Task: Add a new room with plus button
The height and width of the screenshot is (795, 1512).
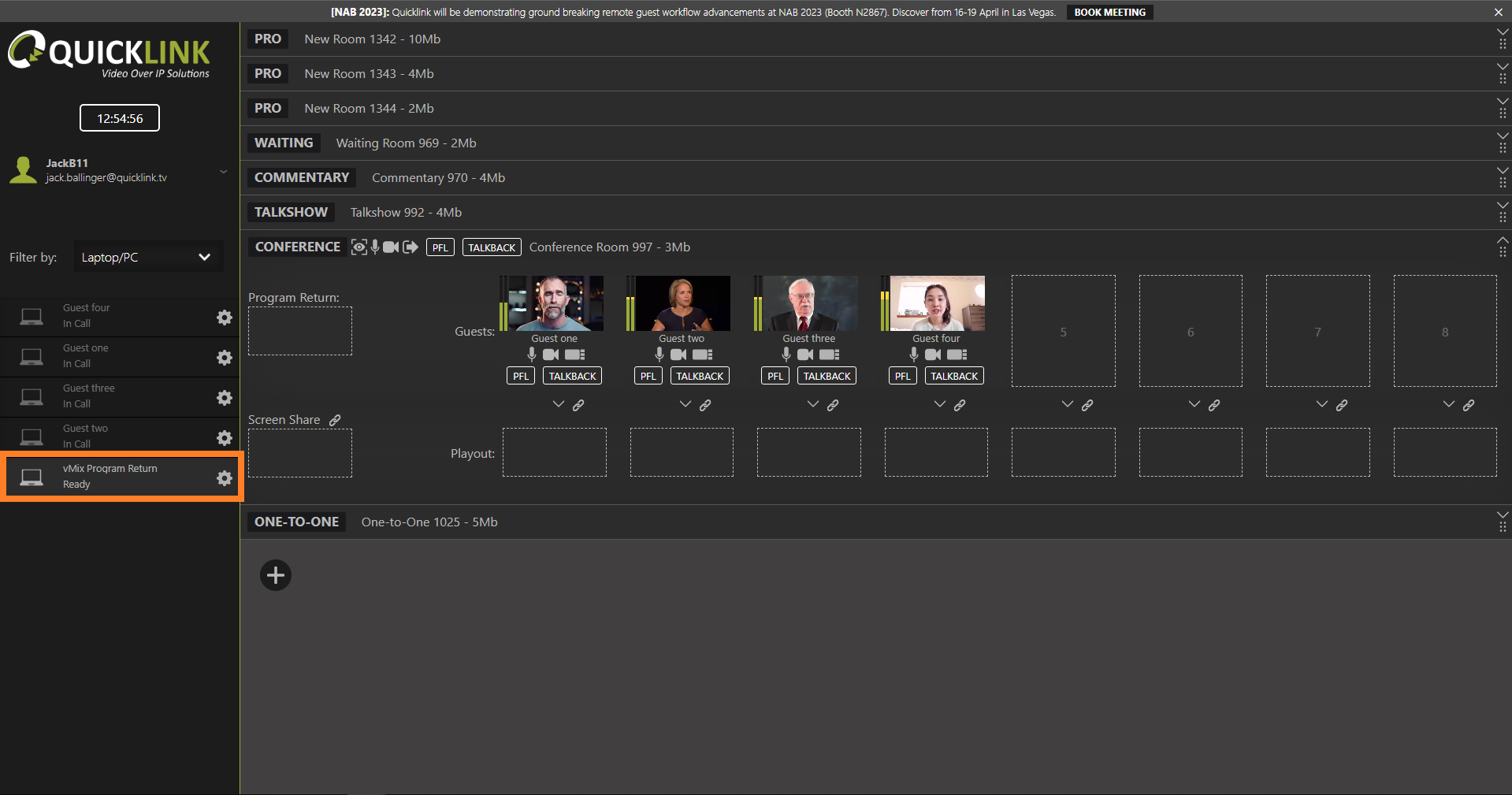Action: (276, 575)
